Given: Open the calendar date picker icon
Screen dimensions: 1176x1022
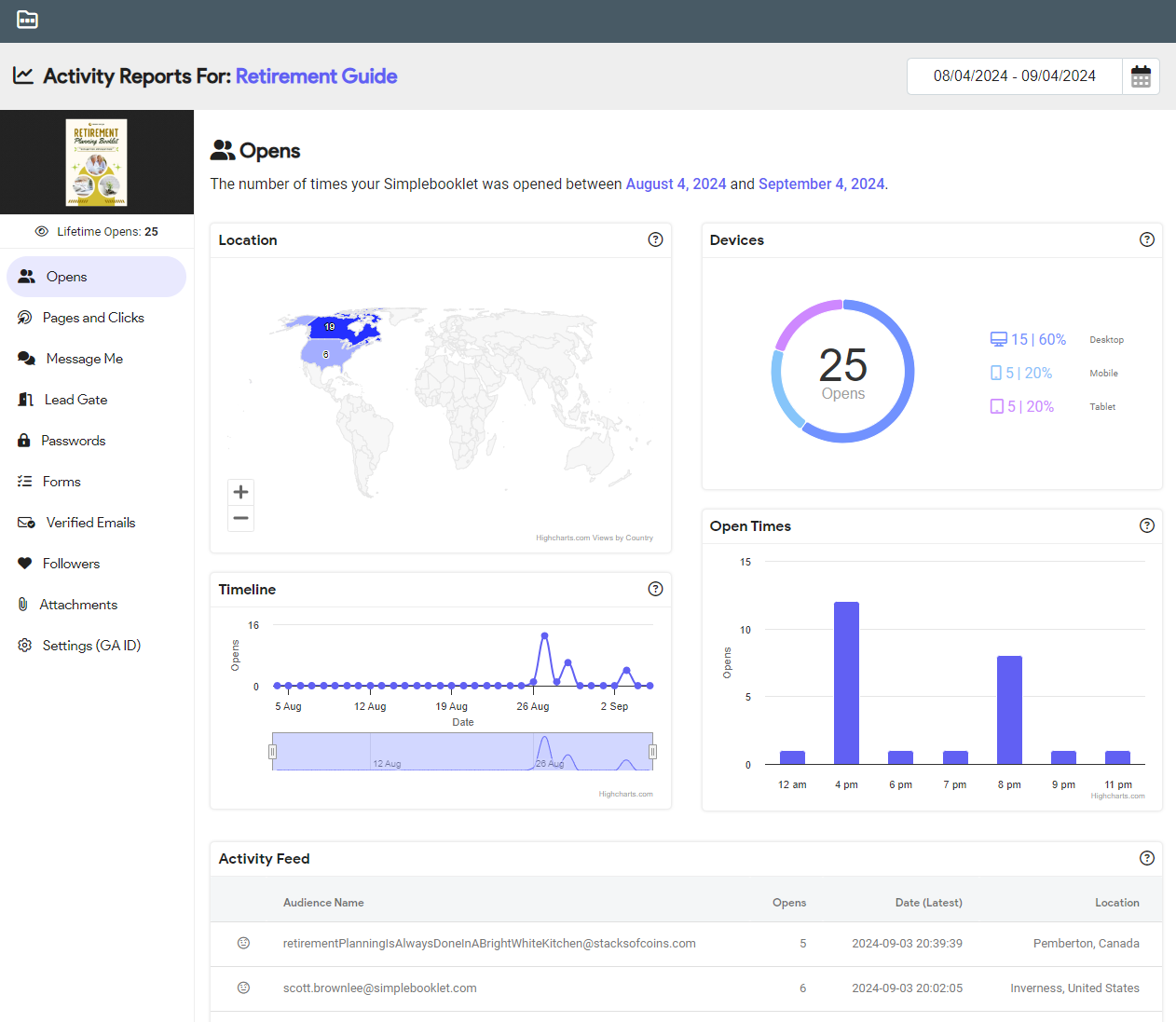Looking at the screenshot, I should coord(1141,77).
